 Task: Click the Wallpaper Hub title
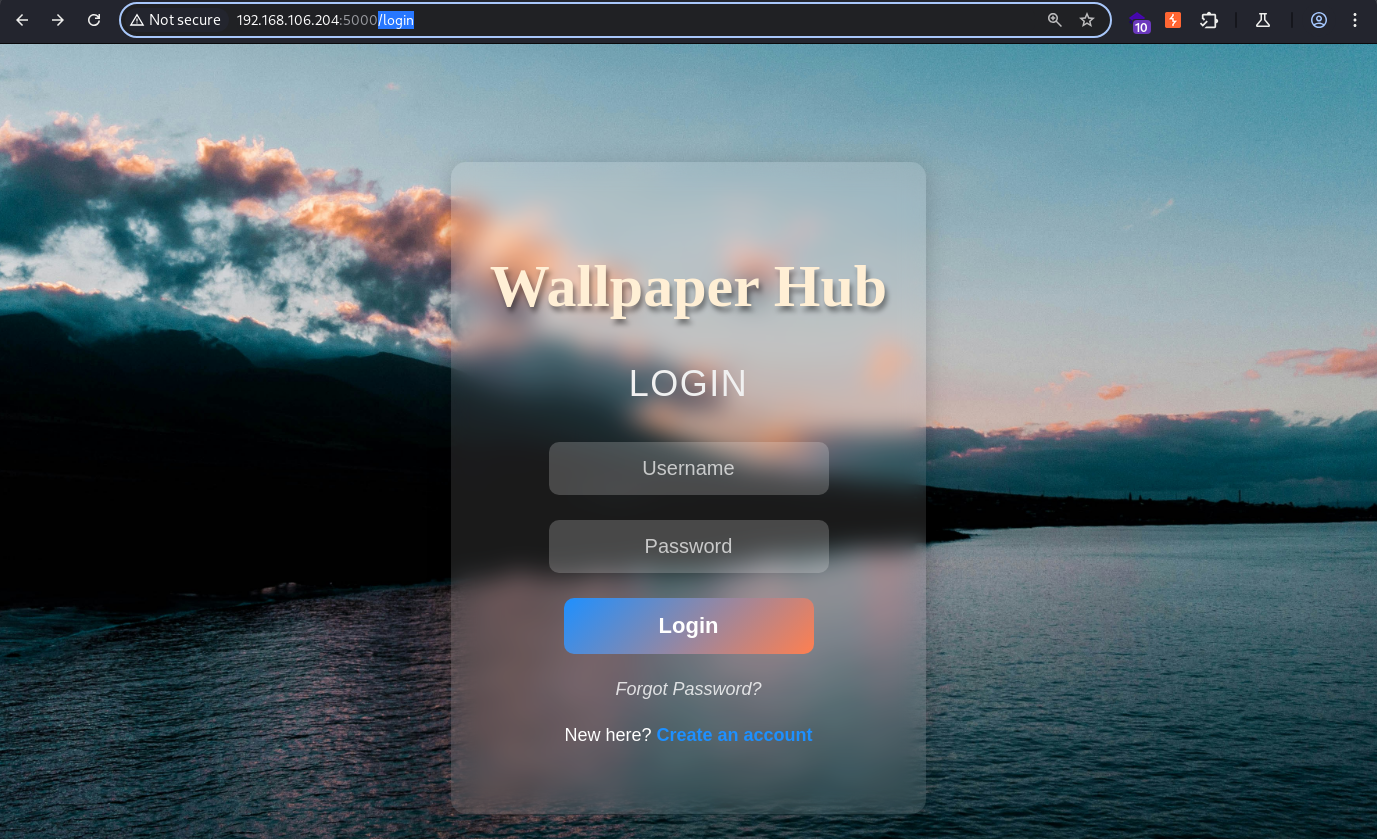[x=688, y=287]
